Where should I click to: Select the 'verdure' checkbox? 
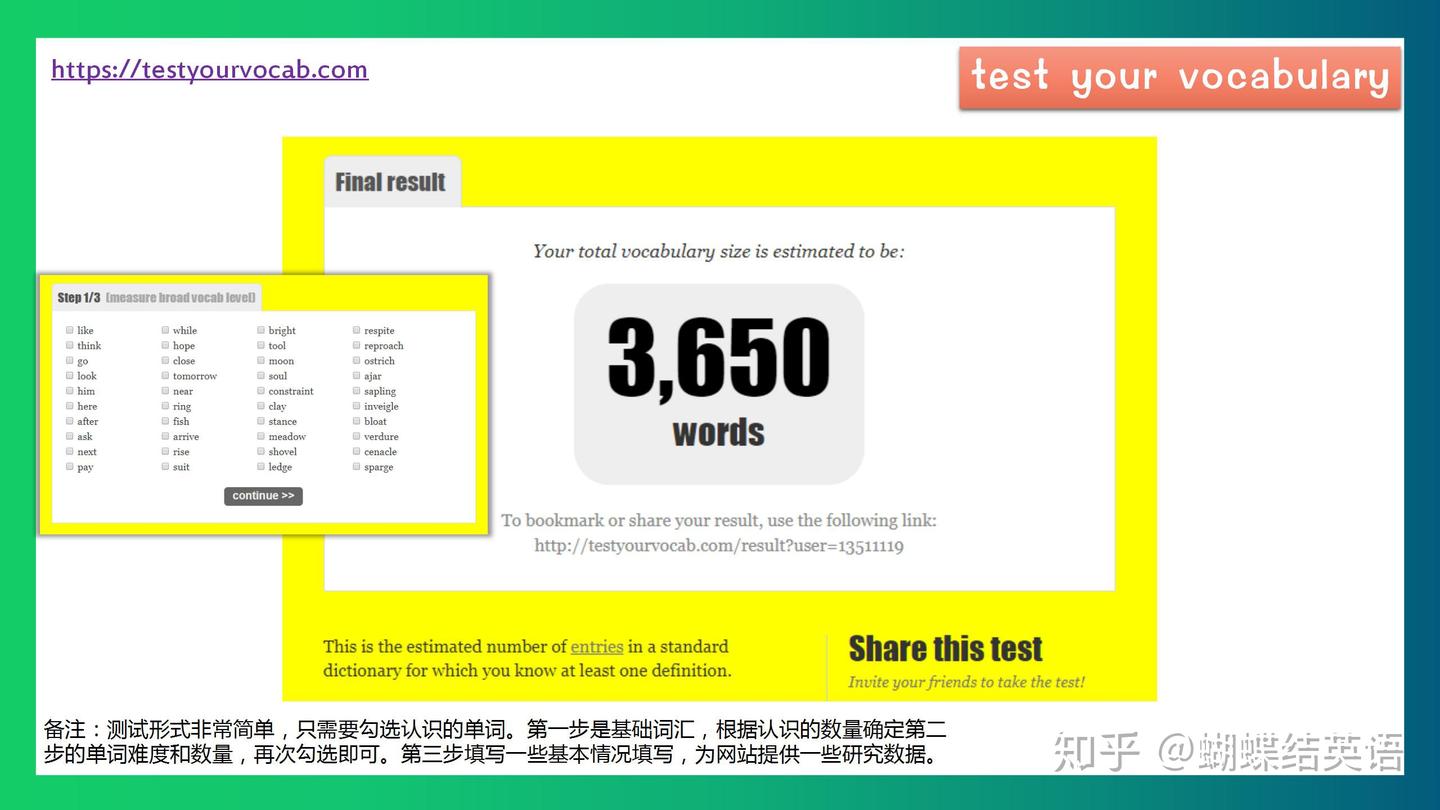click(x=356, y=436)
